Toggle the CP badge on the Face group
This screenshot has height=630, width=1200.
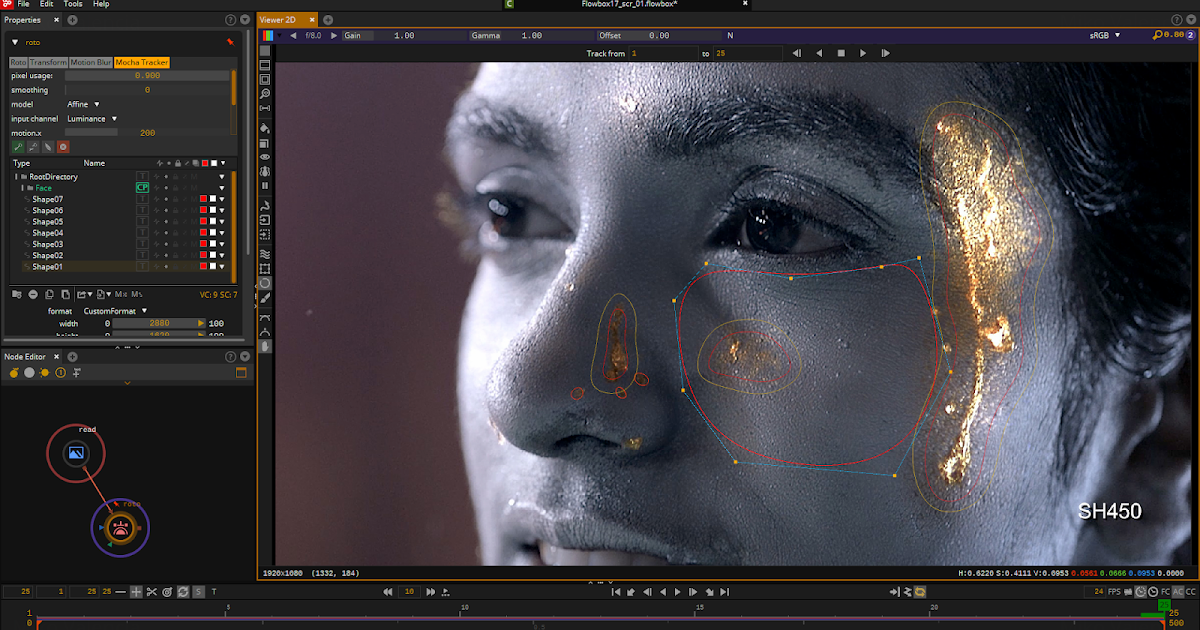(142, 188)
